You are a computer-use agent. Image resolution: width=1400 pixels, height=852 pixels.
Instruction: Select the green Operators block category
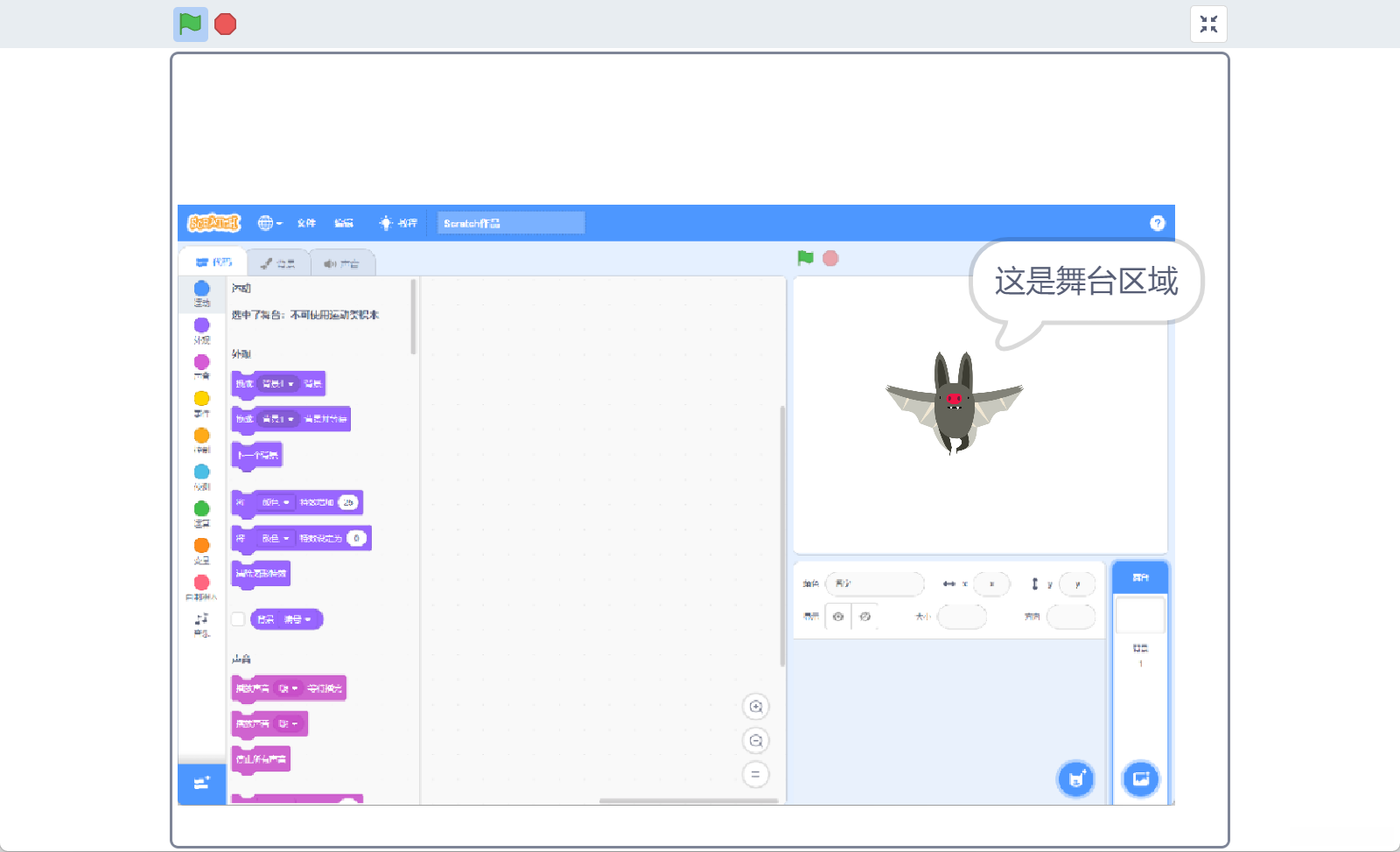[x=202, y=514]
